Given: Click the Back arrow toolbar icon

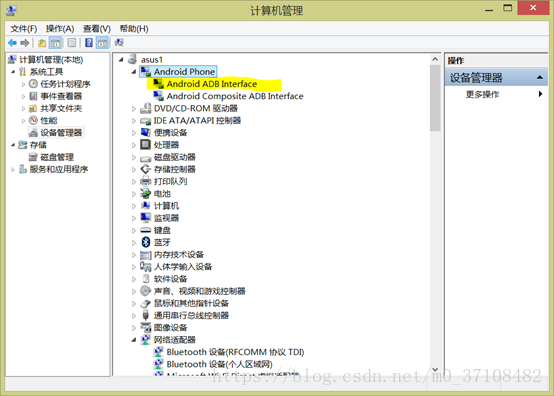Looking at the screenshot, I should click(x=12, y=43).
